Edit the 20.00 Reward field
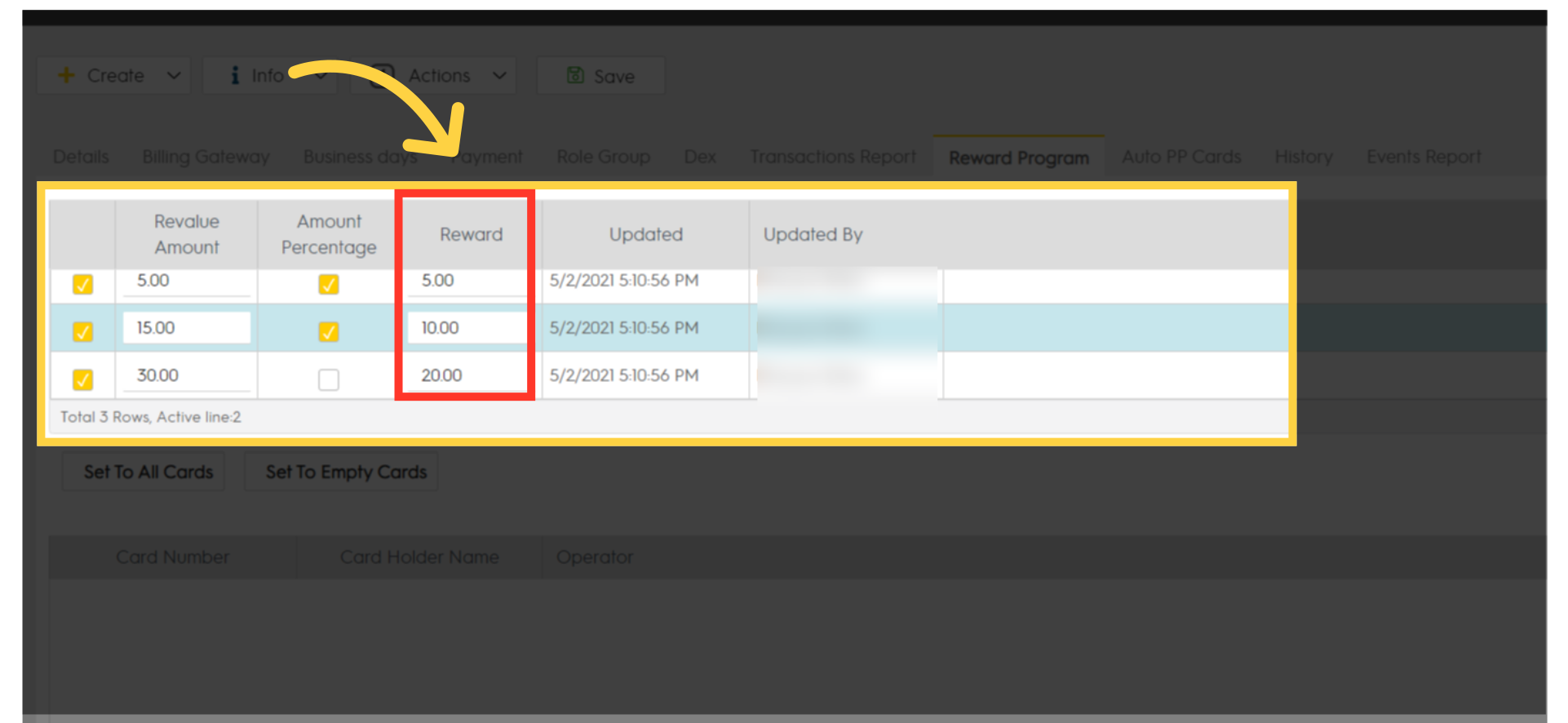 point(467,375)
